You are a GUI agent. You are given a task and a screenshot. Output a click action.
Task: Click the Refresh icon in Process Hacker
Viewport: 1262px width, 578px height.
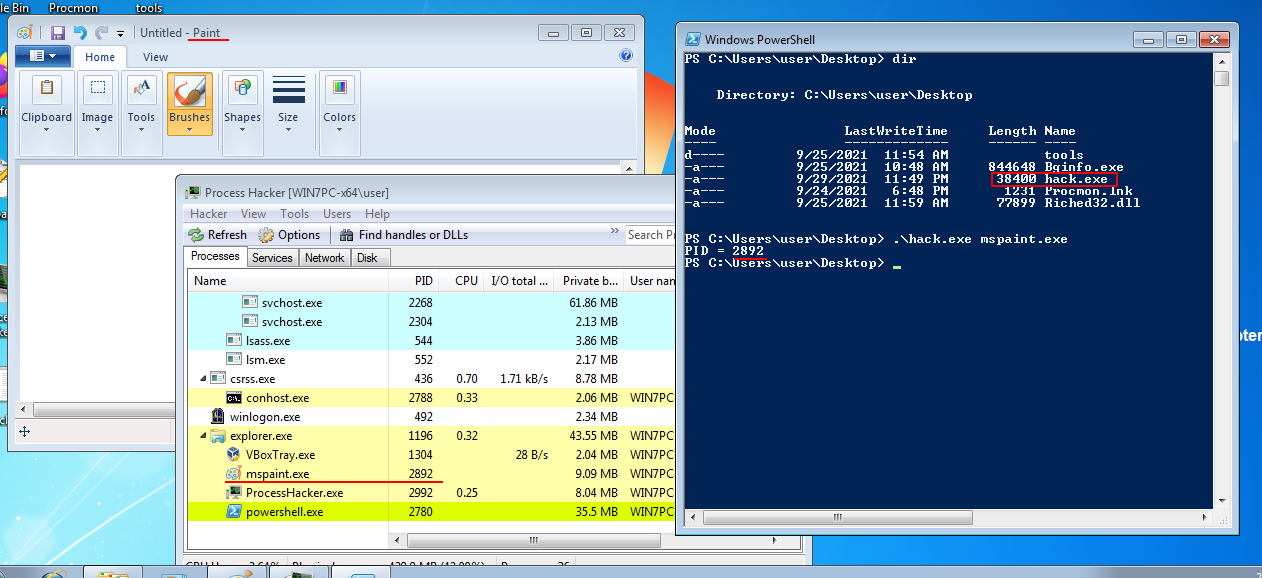[196, 235]
